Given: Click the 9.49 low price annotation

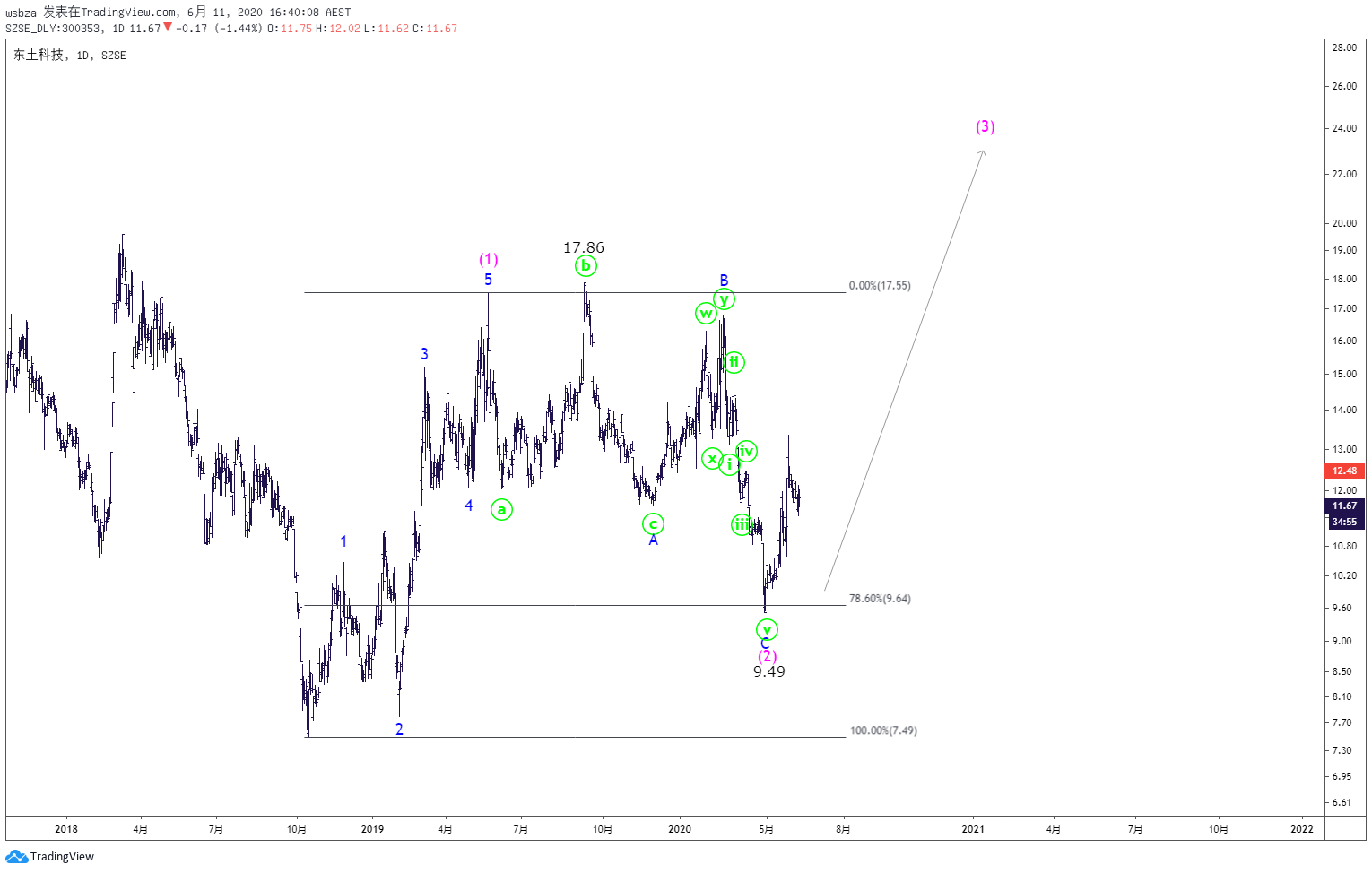Looking at the screenshot, I should (x=769, y=671).
